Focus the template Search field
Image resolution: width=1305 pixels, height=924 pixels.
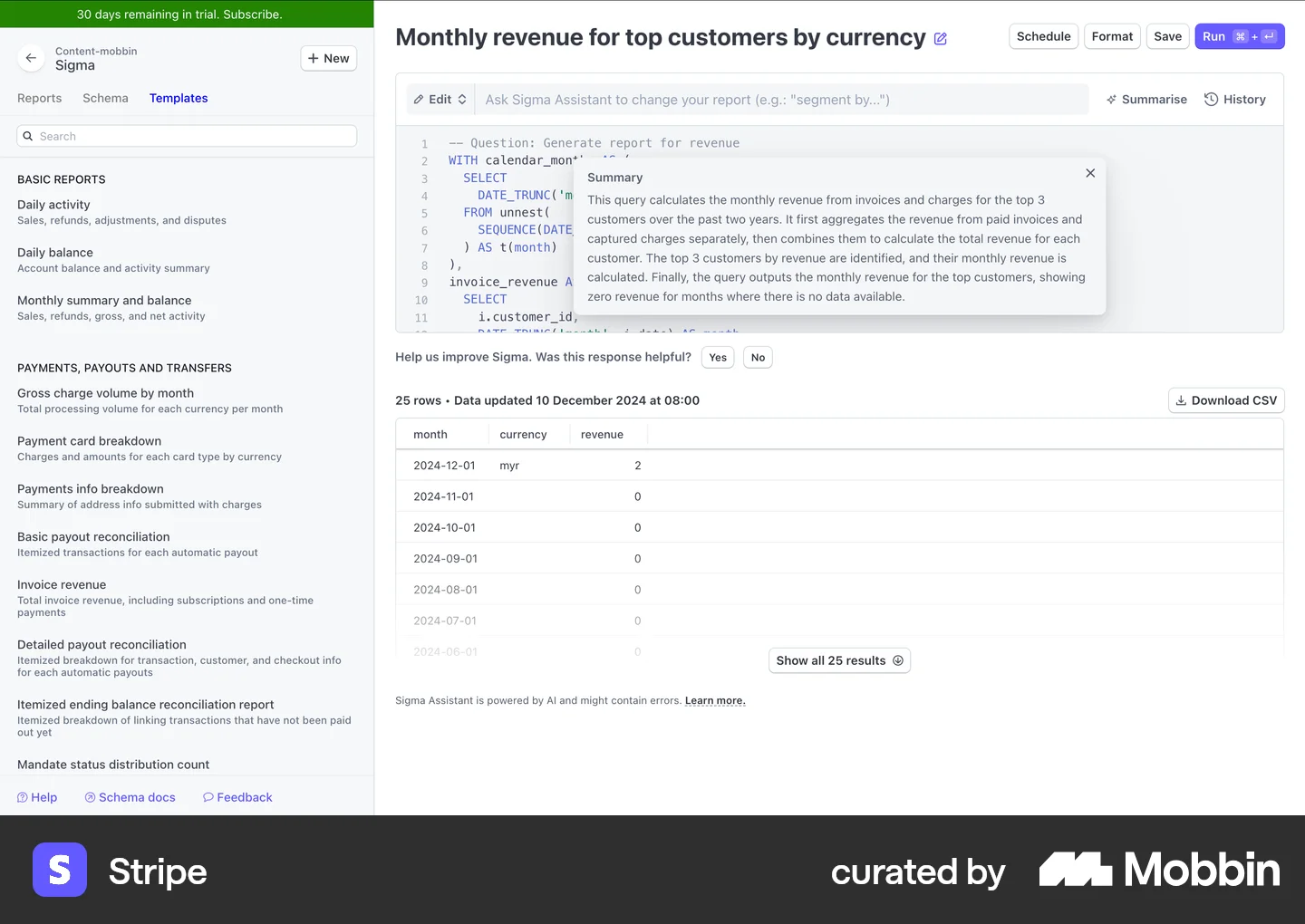[187, 136]
